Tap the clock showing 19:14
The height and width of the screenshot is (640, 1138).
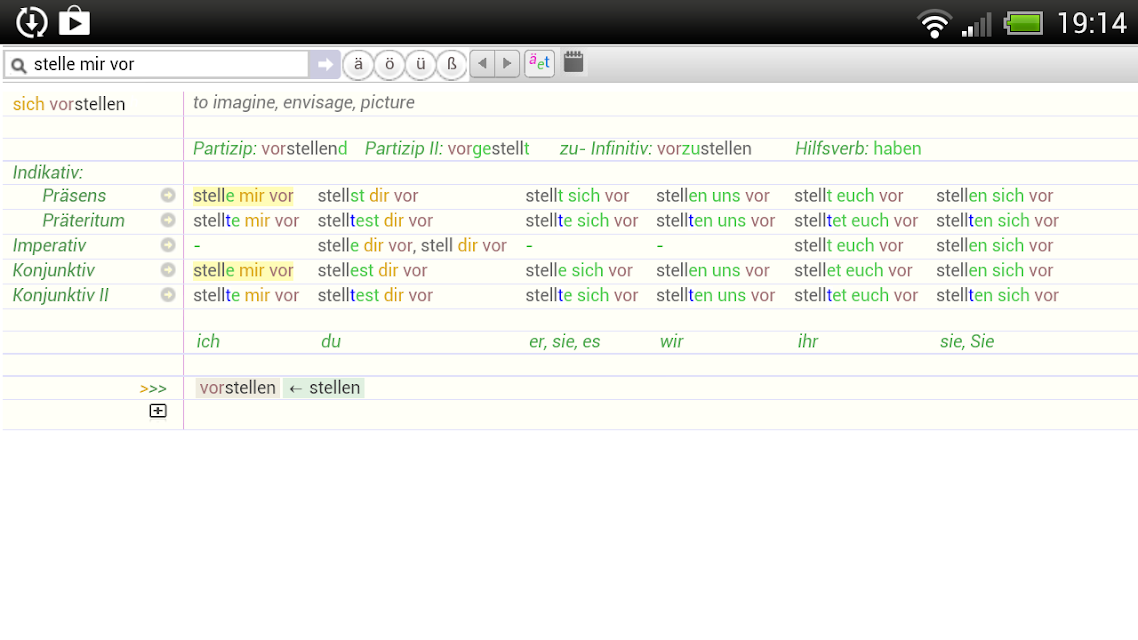pos(1092,23)
